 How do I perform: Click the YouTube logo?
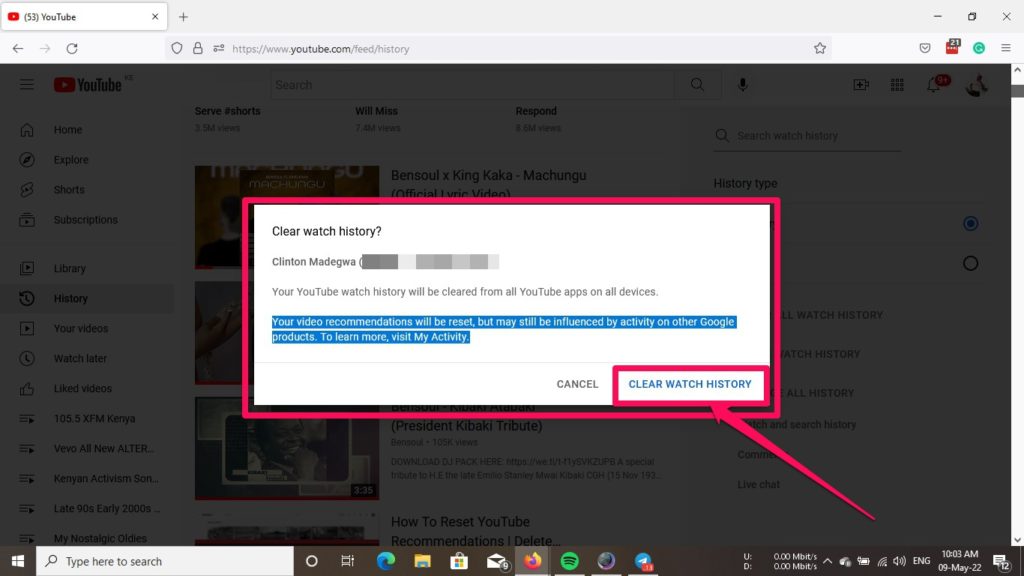pos(88,85)
